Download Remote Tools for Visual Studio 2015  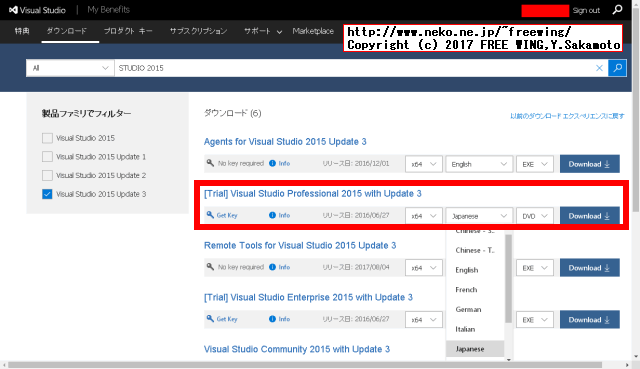pyautogui.click(x=590, y=268)
